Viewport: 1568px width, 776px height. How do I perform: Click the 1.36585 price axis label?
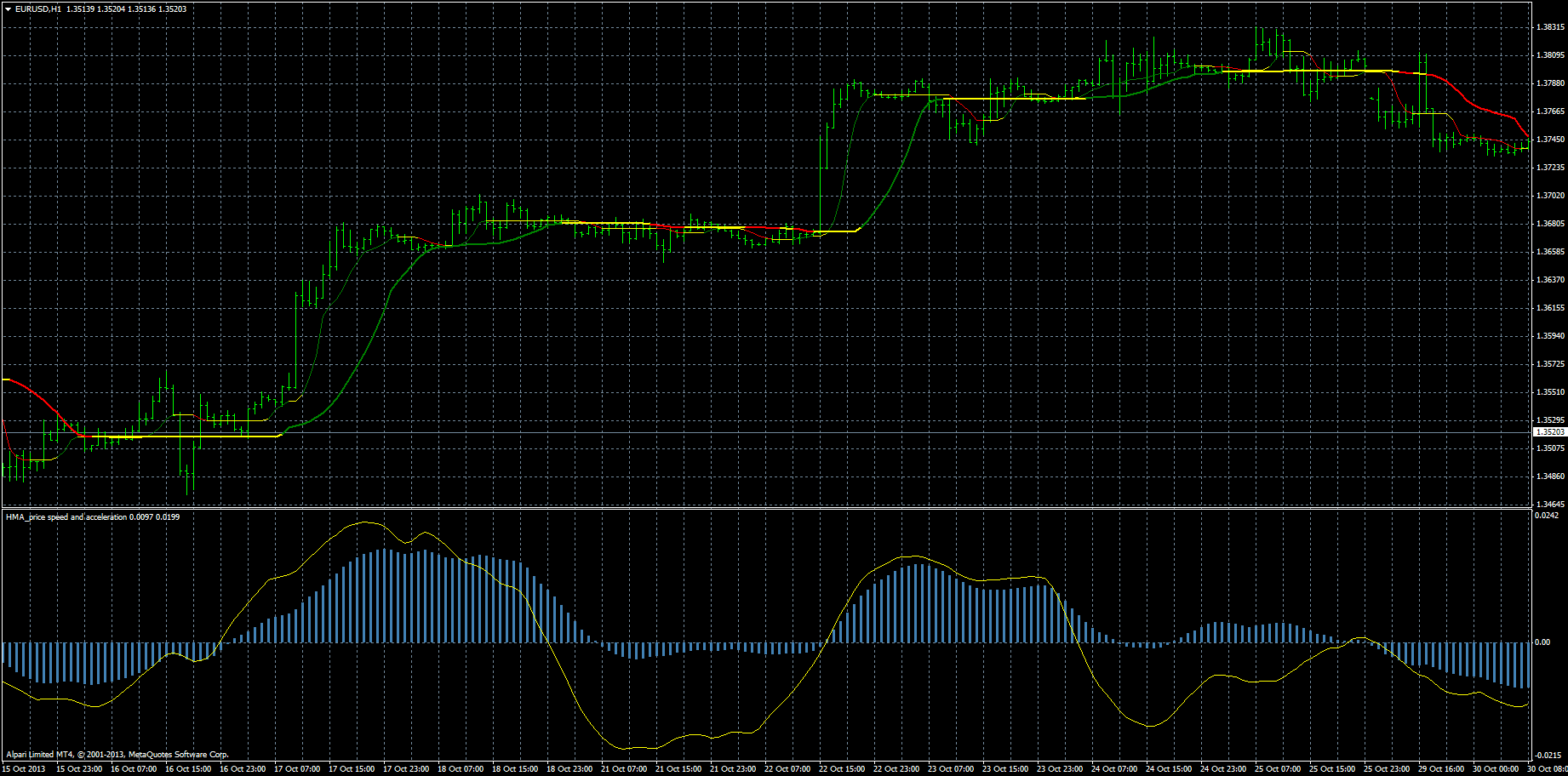[1550, 252]
